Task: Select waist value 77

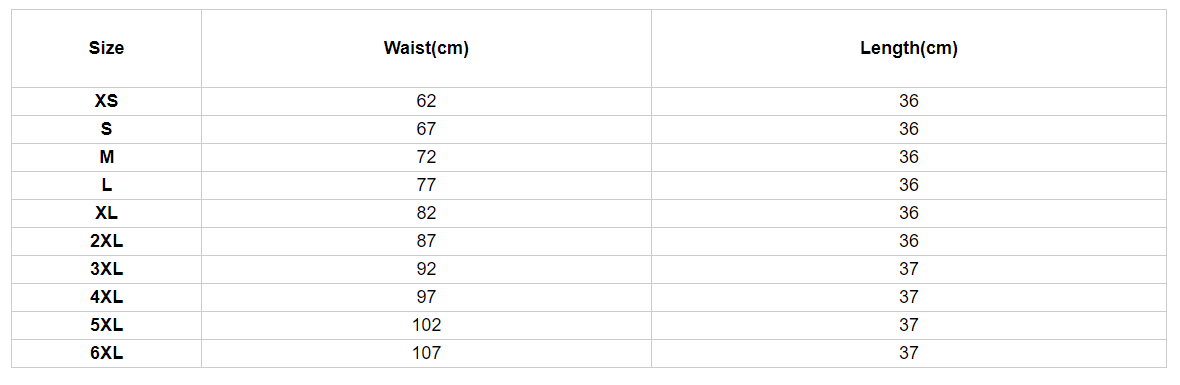Action: 426,185
